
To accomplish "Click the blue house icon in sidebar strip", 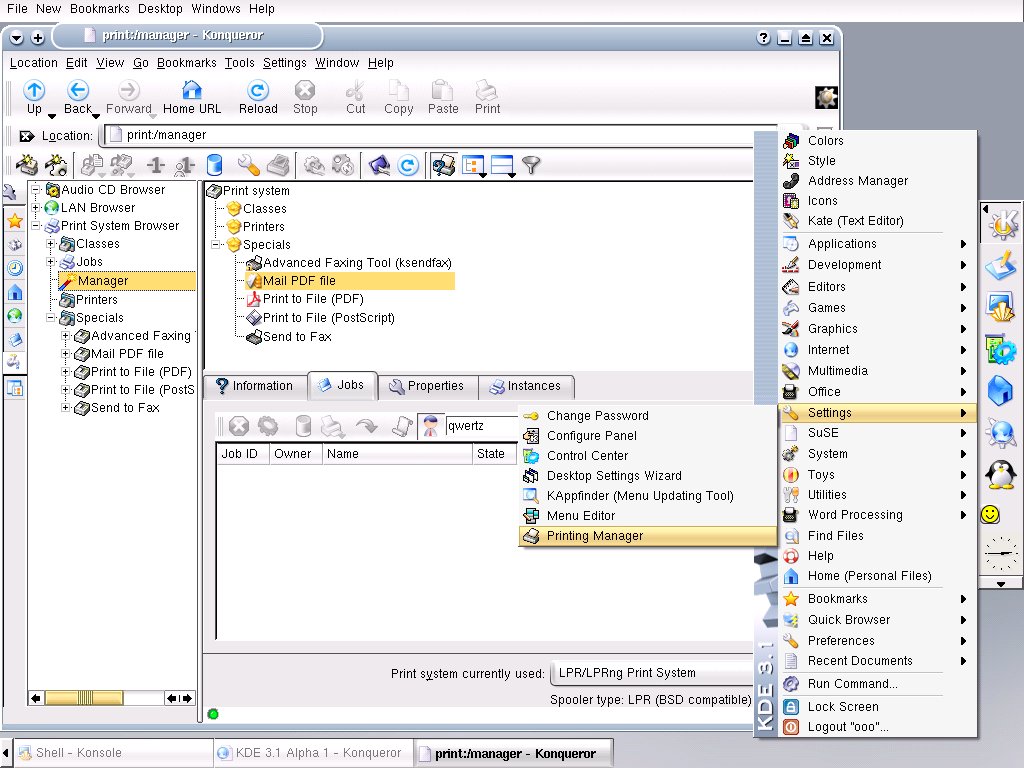I will (14, 292).
